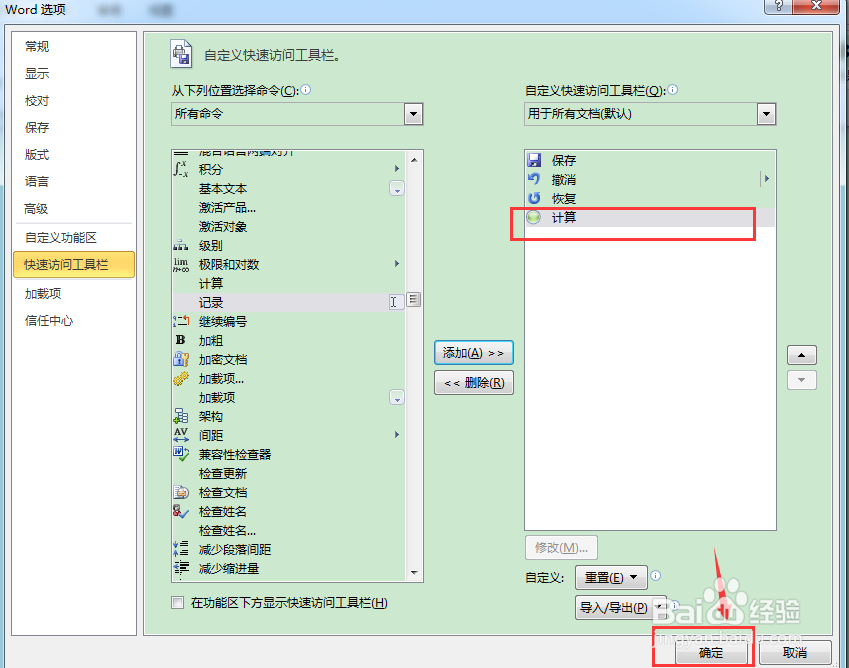
Task: Click the command list scroll up arrow
Action: coord(414,160)
